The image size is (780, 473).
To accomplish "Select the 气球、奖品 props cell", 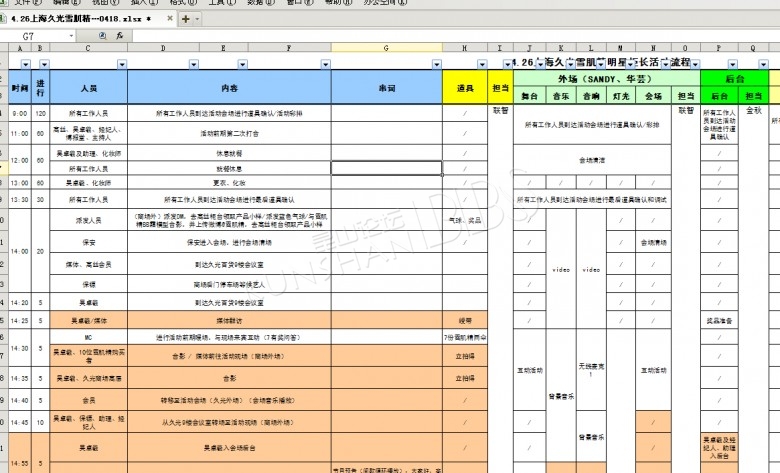I will coord(465,220).
